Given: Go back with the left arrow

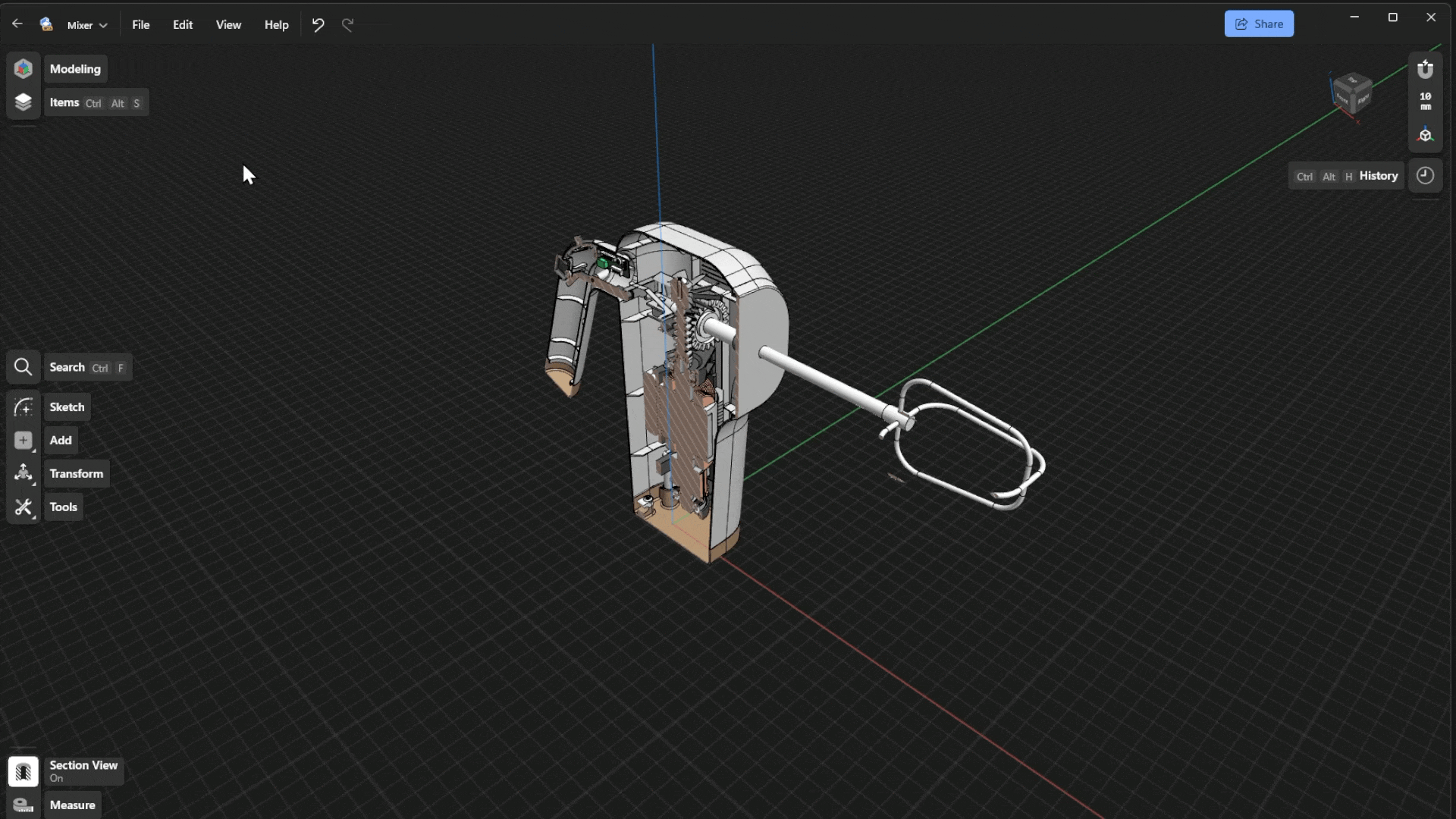Looking at the screenshot, I should [x=17, y=24].
